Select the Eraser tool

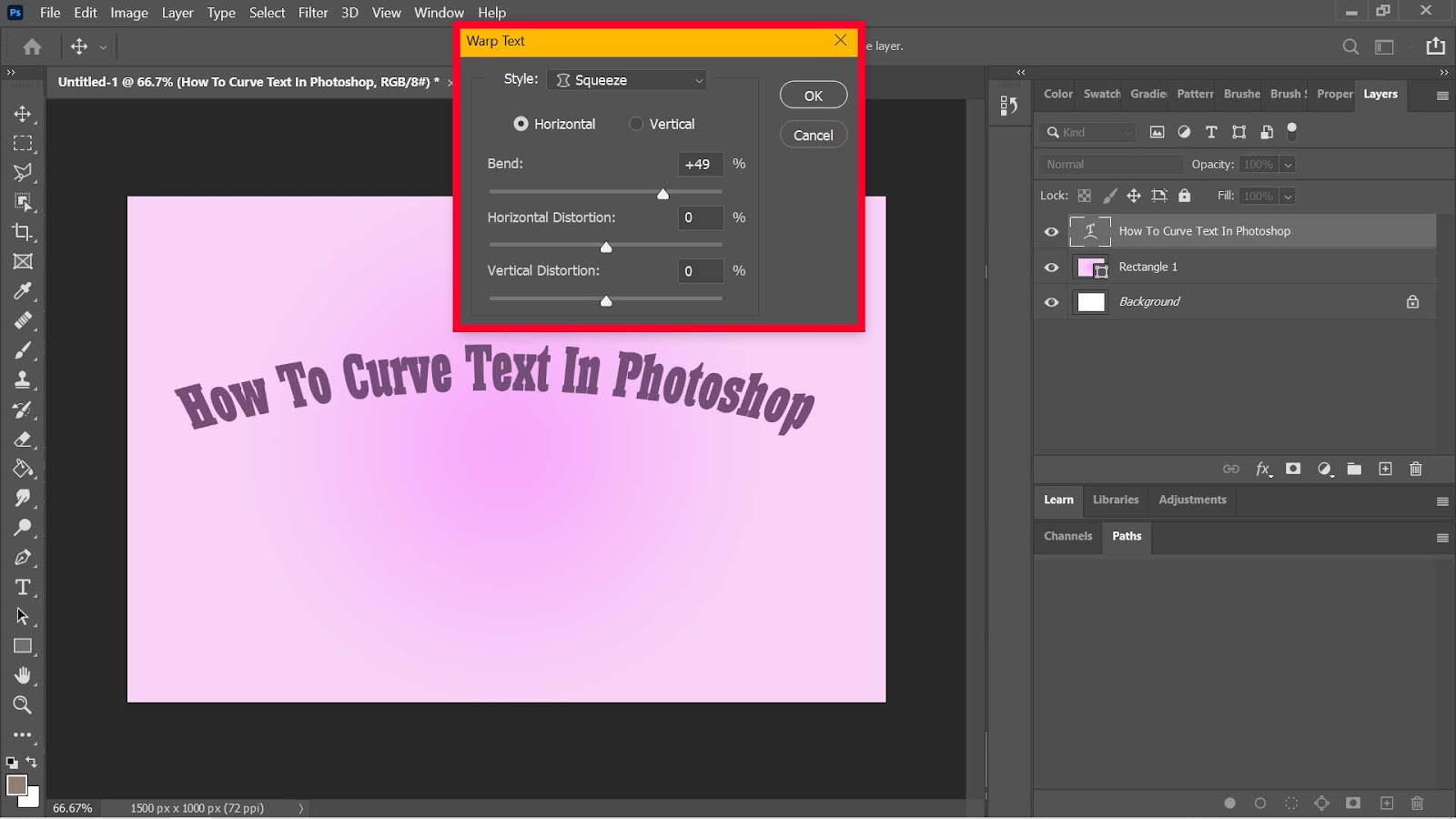coord(23,440)
